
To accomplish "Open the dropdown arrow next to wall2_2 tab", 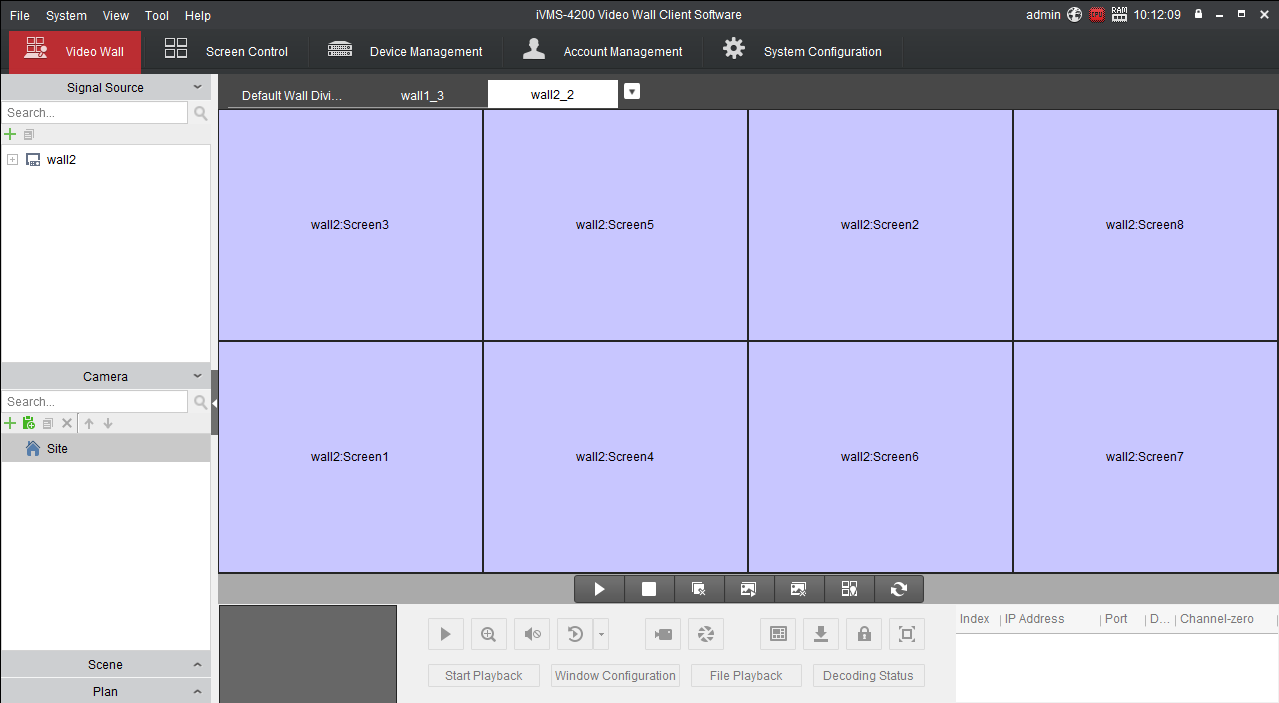I will click(x=631, y=92).
